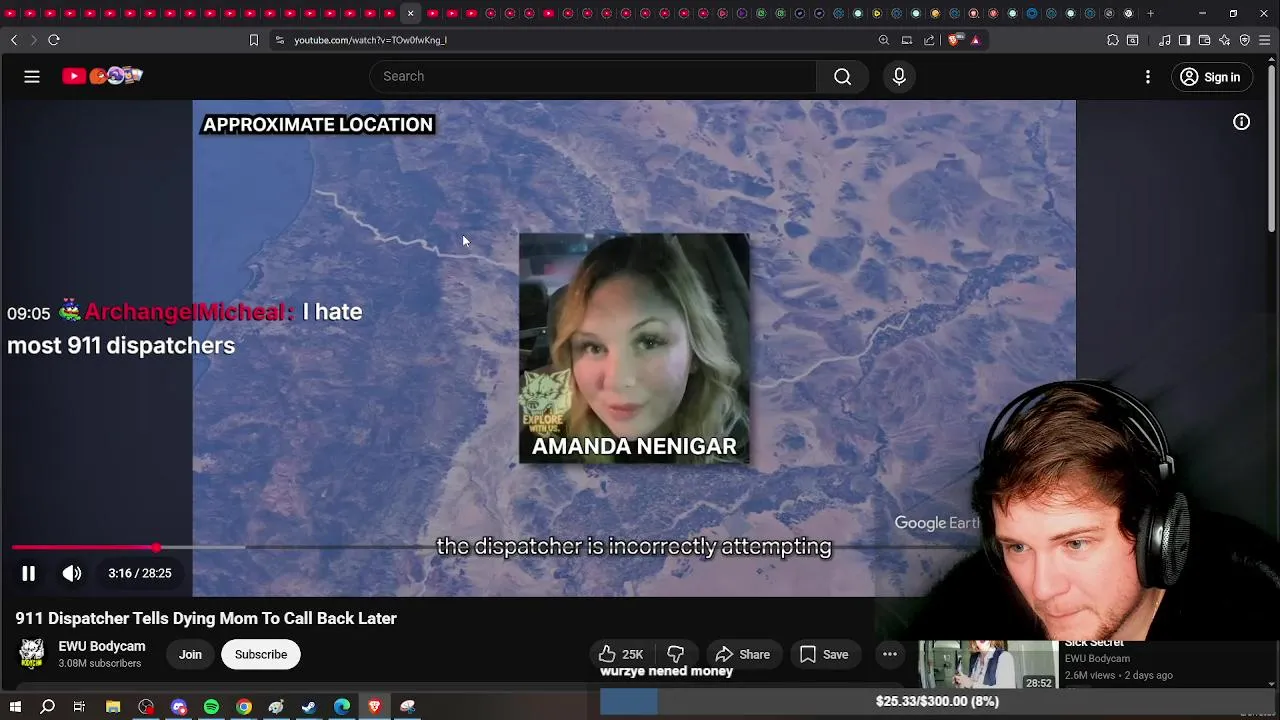Image resolution: width=1280 pixels, height=720 pixels.
Task: Open the Share dialog
Action: 743,654
